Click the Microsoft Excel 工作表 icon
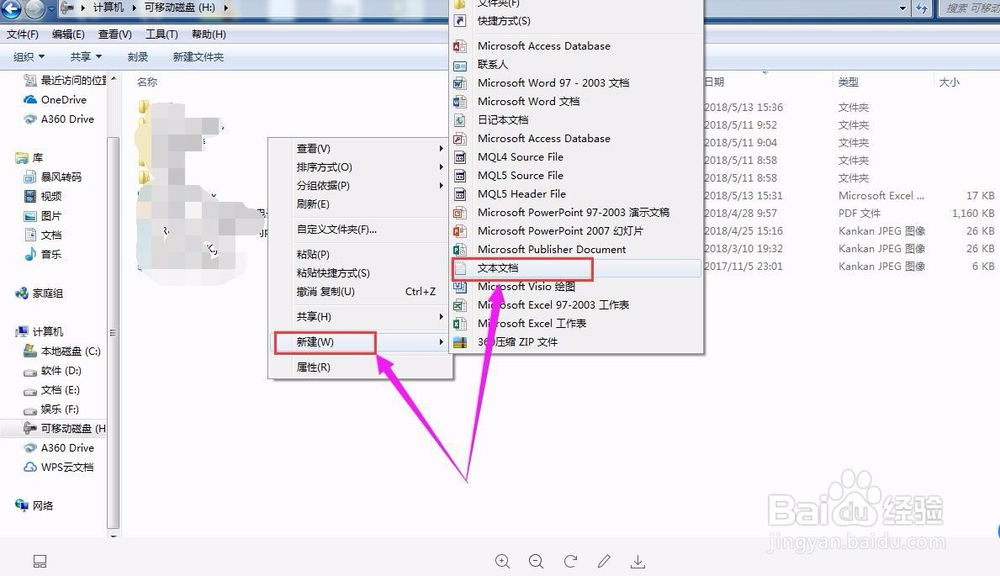This screenshot has width=1000, height=576. pyautogui.click(x=460, y=324)
